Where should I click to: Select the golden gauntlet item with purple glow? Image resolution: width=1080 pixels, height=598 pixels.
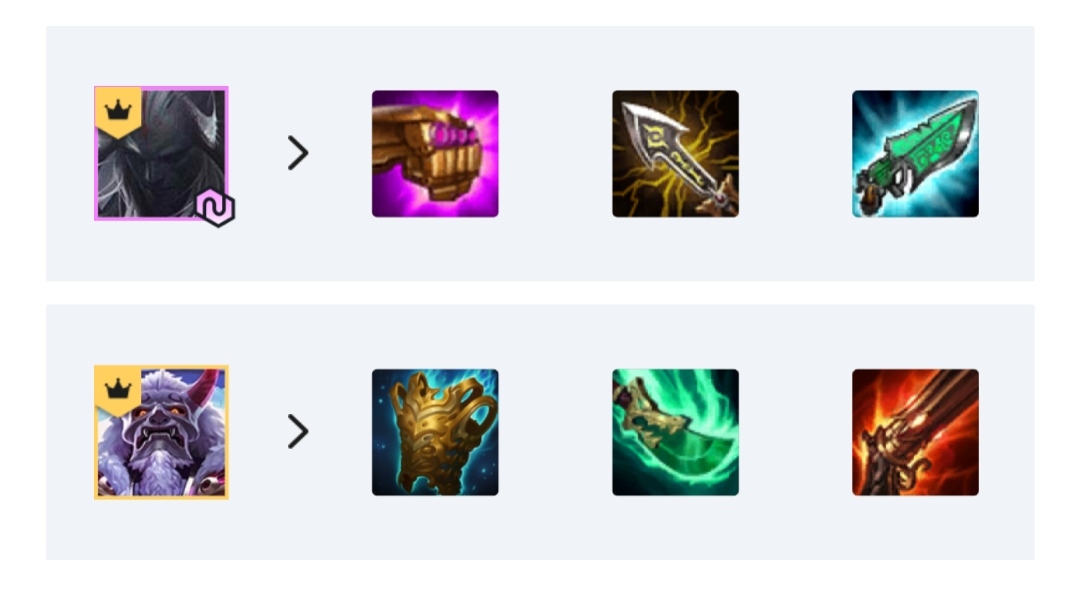click(435, 154)
